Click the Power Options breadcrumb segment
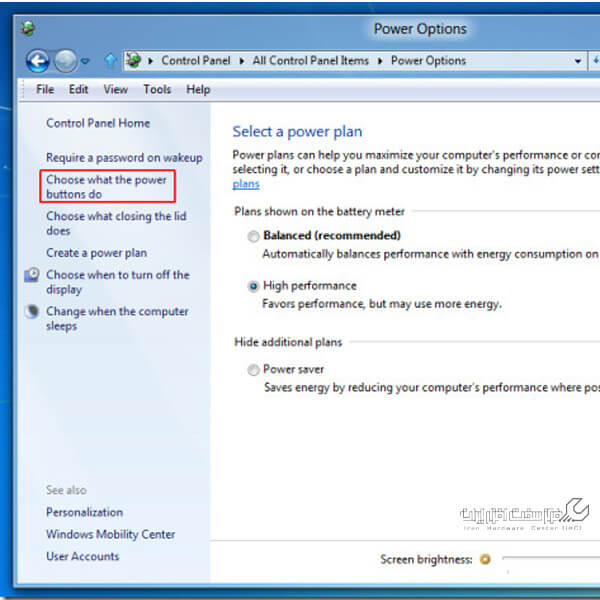Image resolution: width=600 pixels, height=600 pixels. tap(428, 60)
